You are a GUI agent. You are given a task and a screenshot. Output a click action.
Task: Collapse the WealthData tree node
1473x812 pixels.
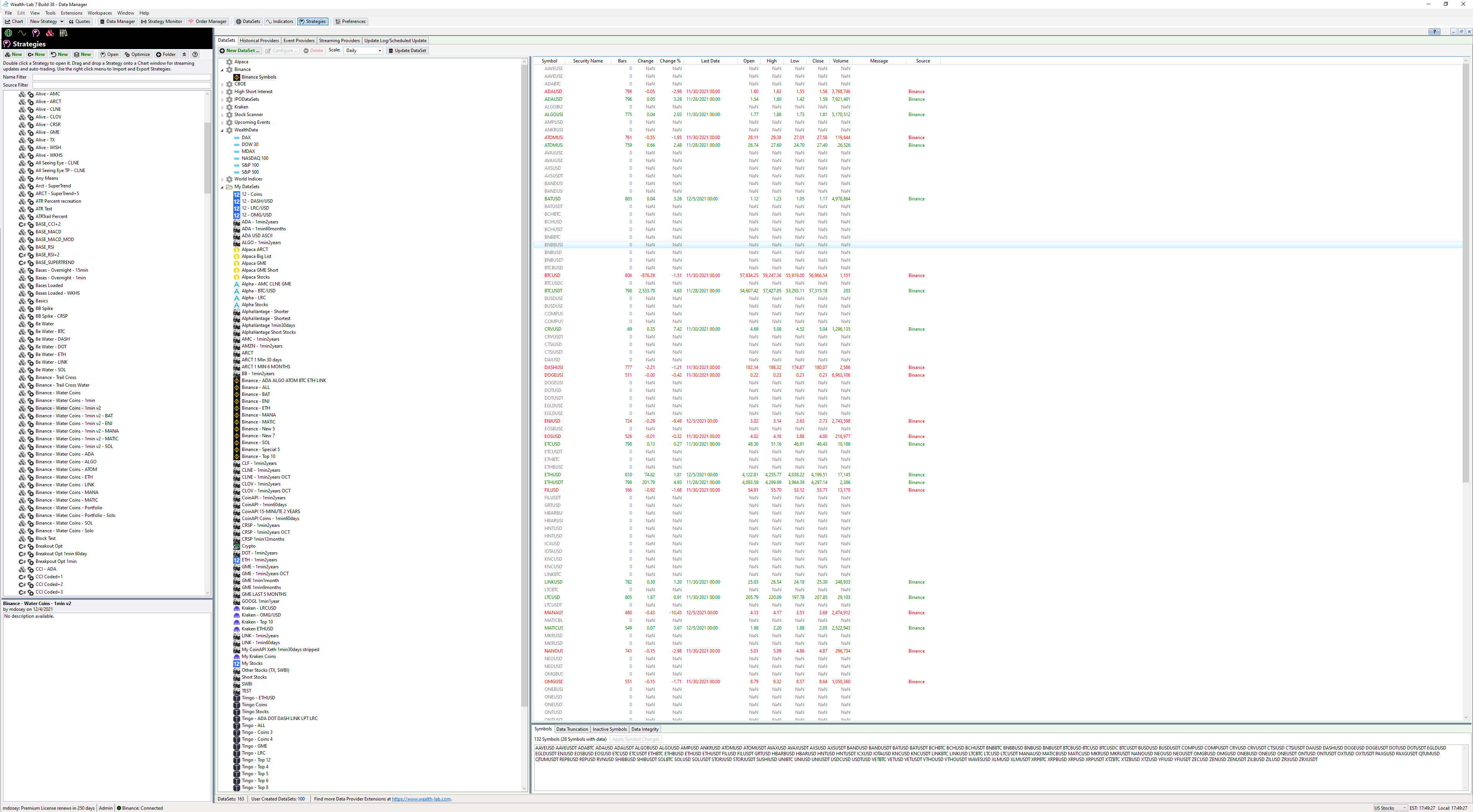pos(222,130)
